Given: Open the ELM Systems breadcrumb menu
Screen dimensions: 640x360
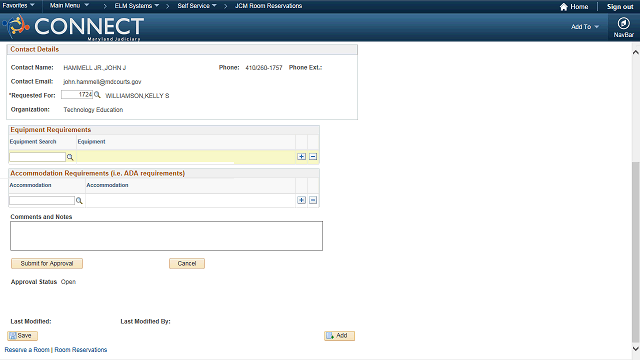Looking at the screenshot, I should point(137,6).
